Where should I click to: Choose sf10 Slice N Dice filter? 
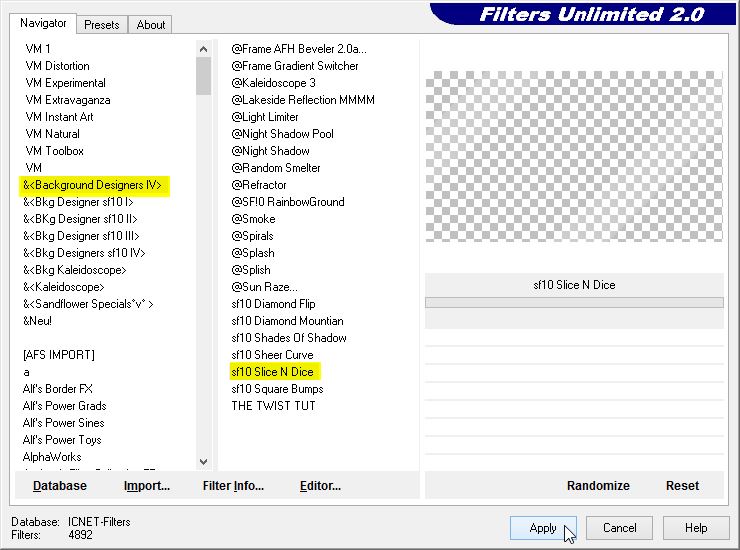pyautogui.click(x=272, y=372)
